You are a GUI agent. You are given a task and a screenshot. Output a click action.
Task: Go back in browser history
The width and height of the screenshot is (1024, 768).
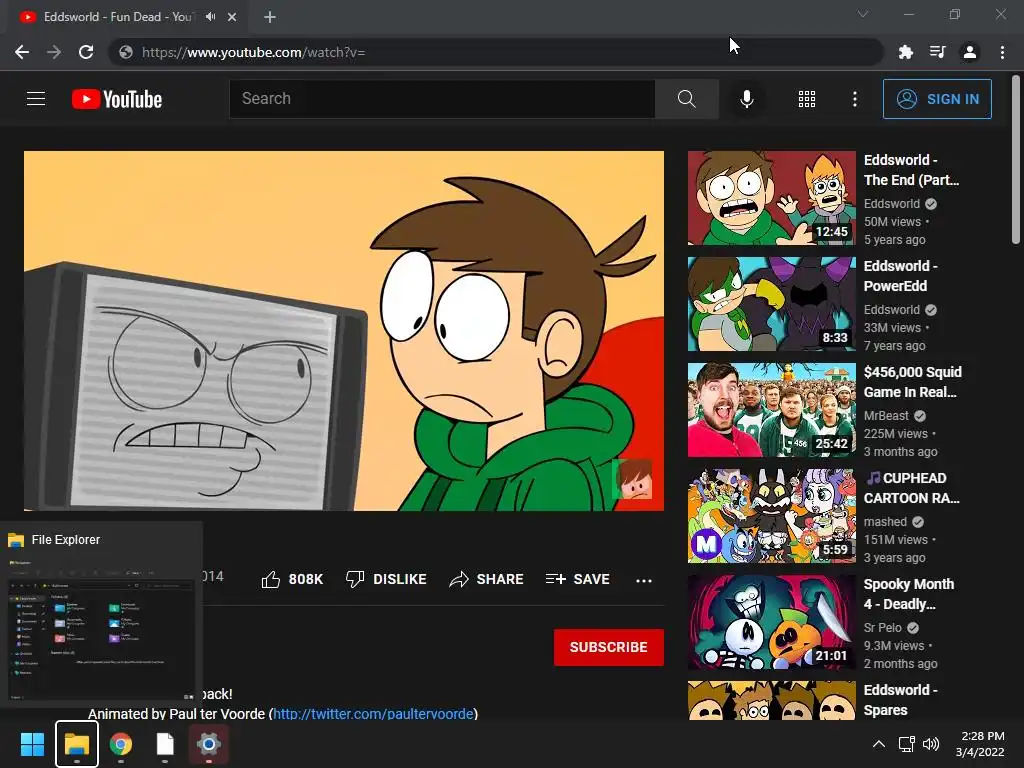coord(22,52)
